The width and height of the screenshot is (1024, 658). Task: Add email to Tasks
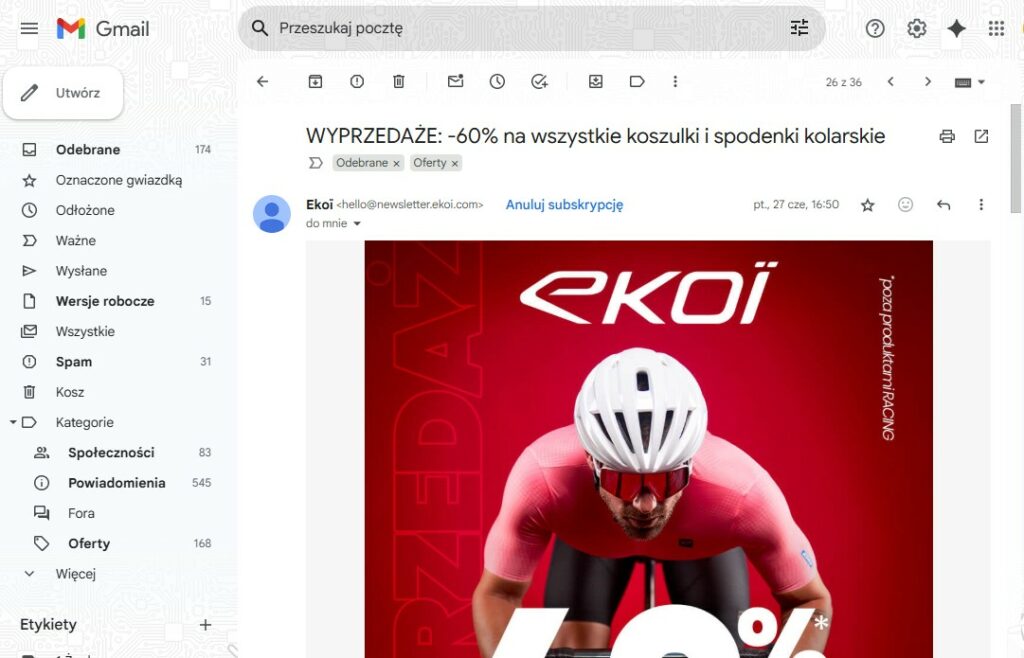(539, 82)
